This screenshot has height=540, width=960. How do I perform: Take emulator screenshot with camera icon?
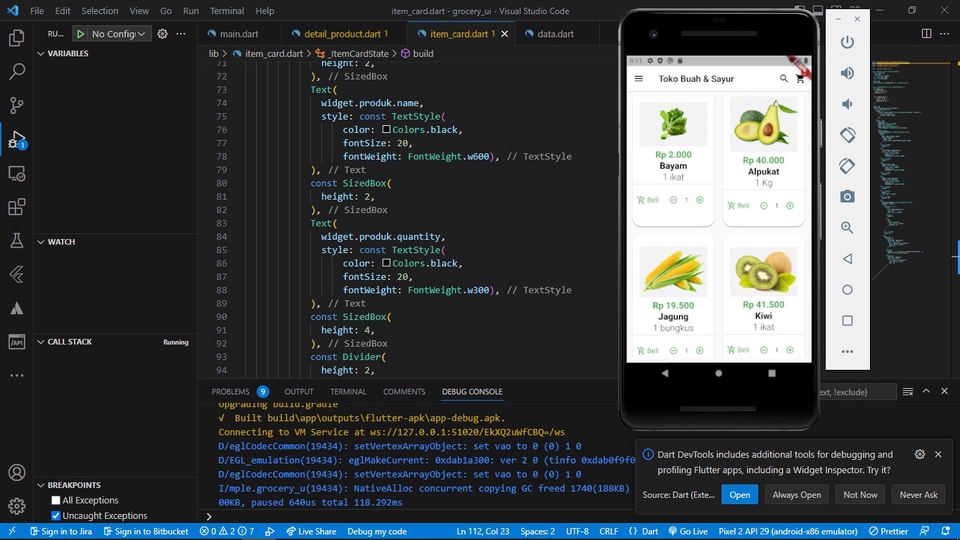[847, 197]
